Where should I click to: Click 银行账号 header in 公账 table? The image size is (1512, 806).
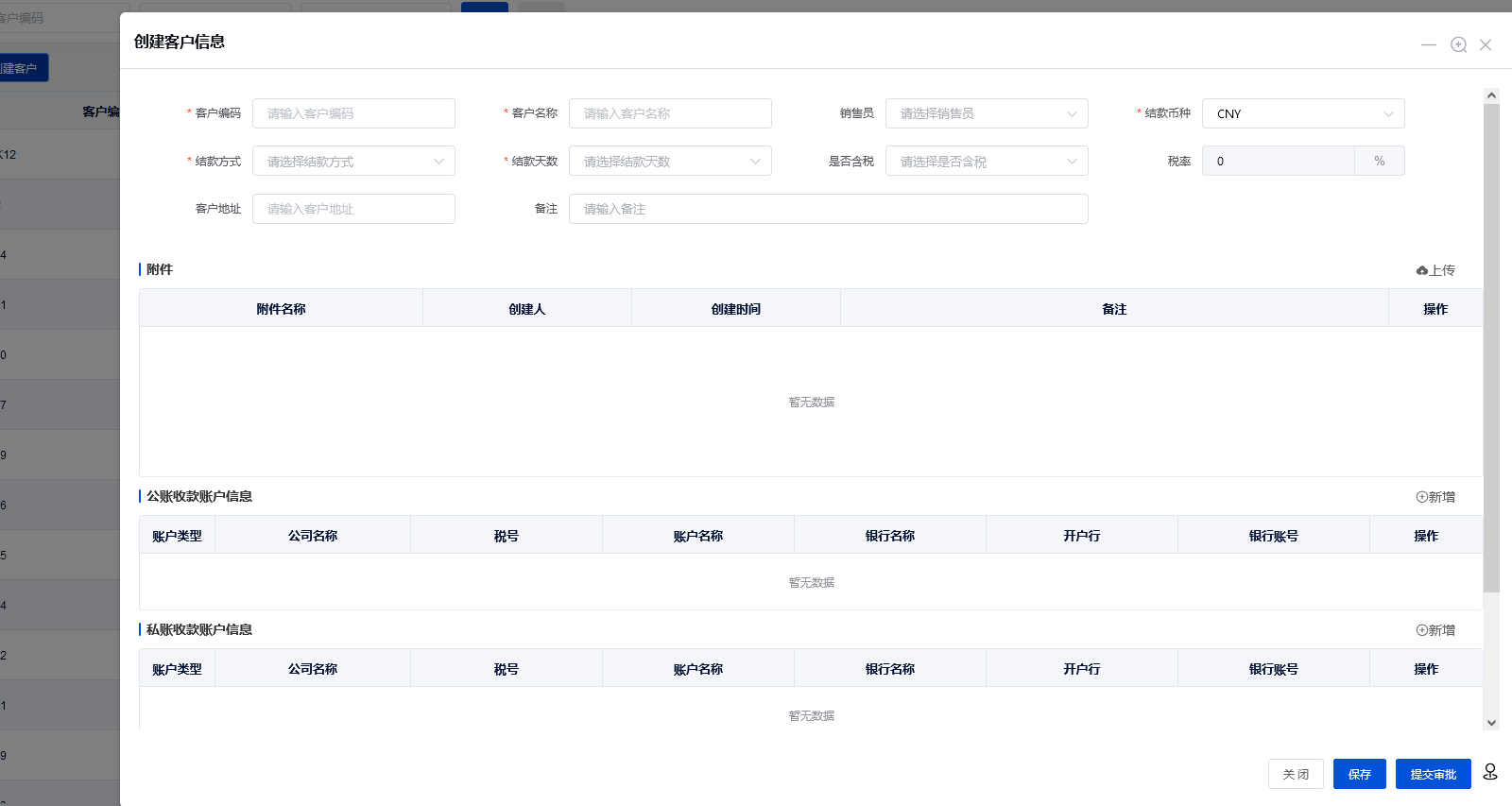tap(1274, 536)
